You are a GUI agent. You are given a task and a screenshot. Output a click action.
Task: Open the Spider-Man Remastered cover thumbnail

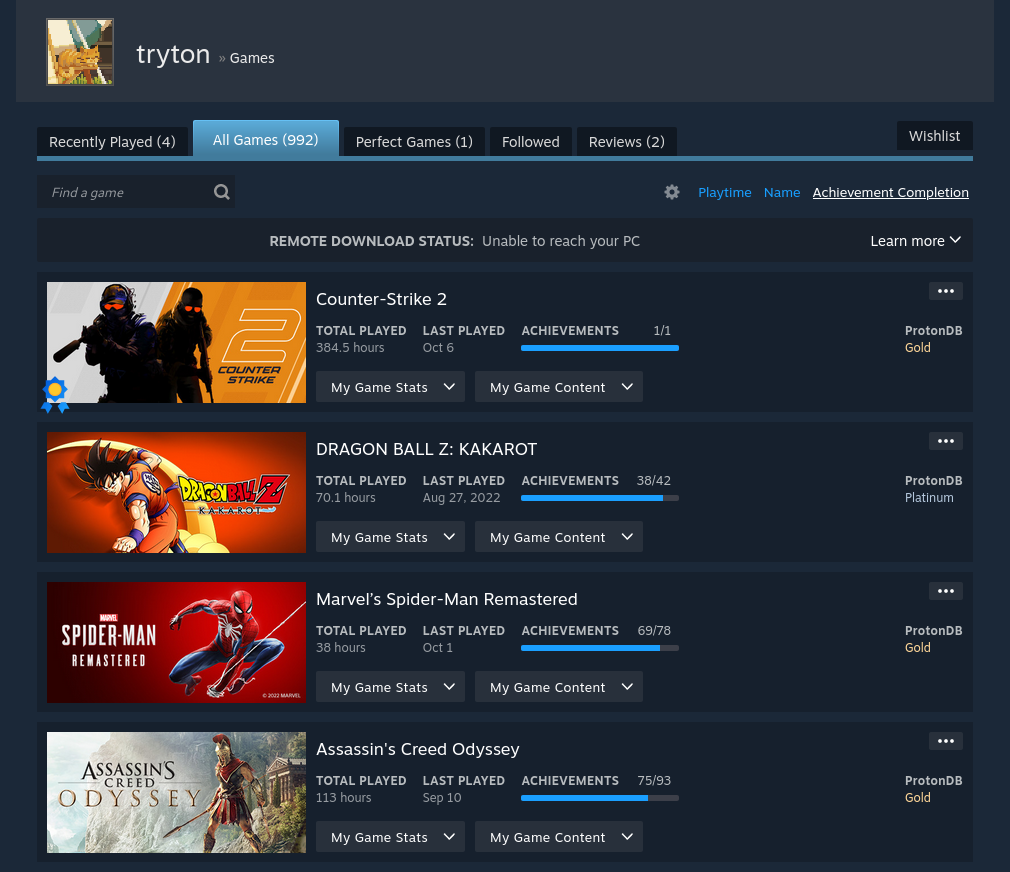[176, 643]
